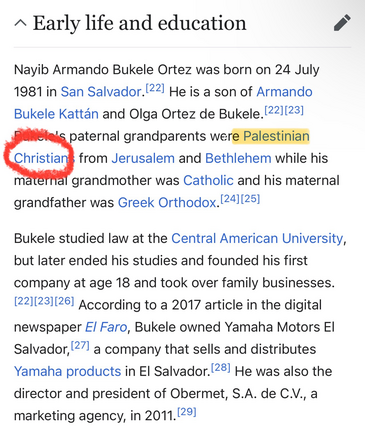
Task: Collapse the Early life and education section
Action: click(21, 23)
